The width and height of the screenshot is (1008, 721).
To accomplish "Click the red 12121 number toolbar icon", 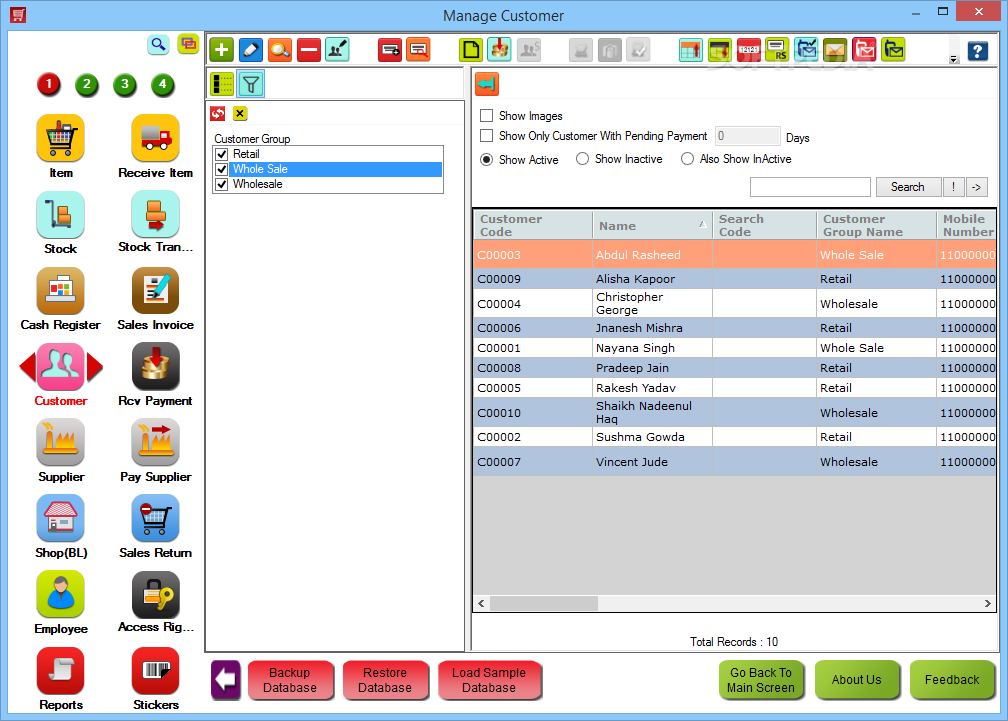I will click(748, 49).
